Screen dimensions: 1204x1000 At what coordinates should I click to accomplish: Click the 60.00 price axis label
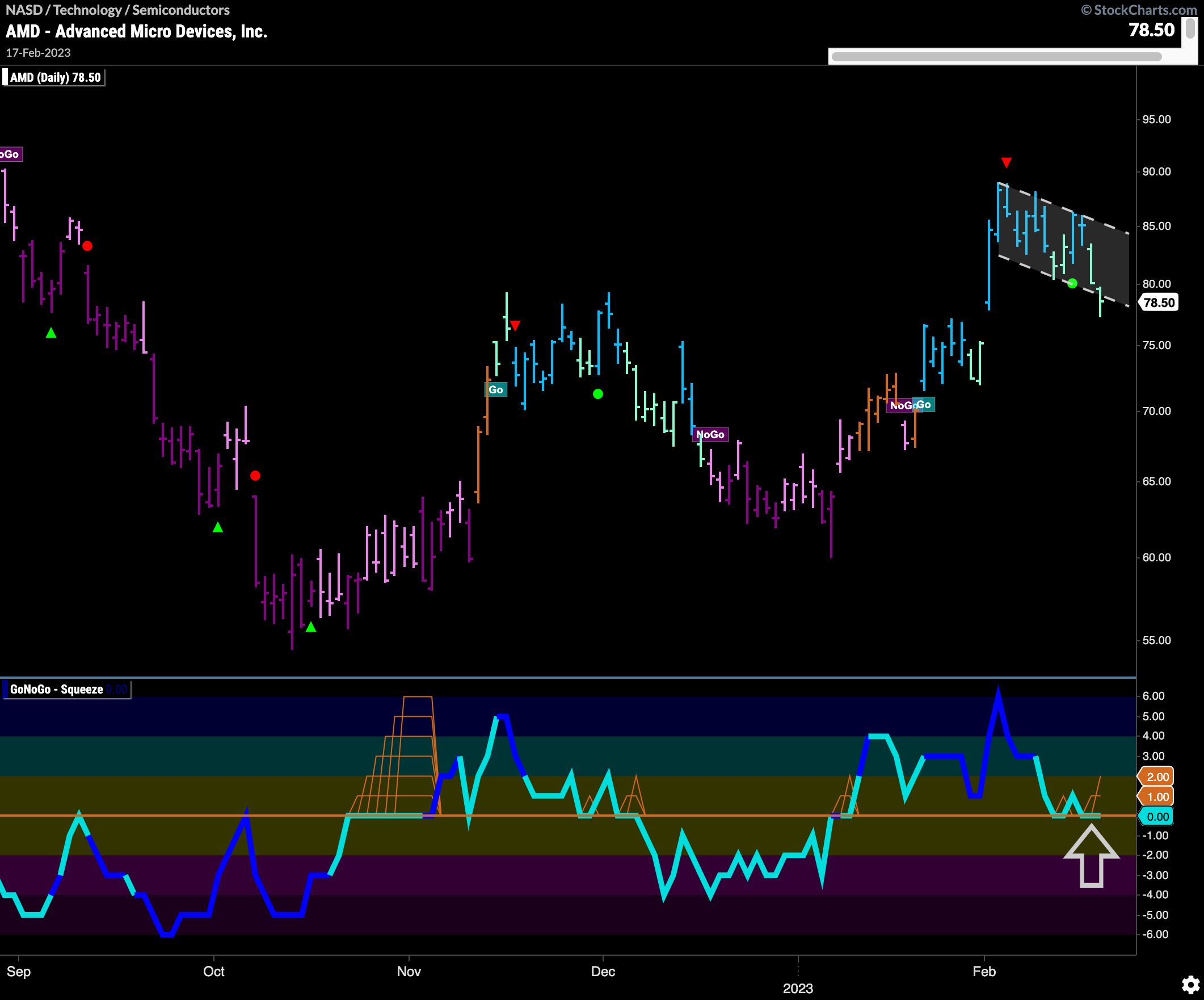click(x=1156, y=557)
